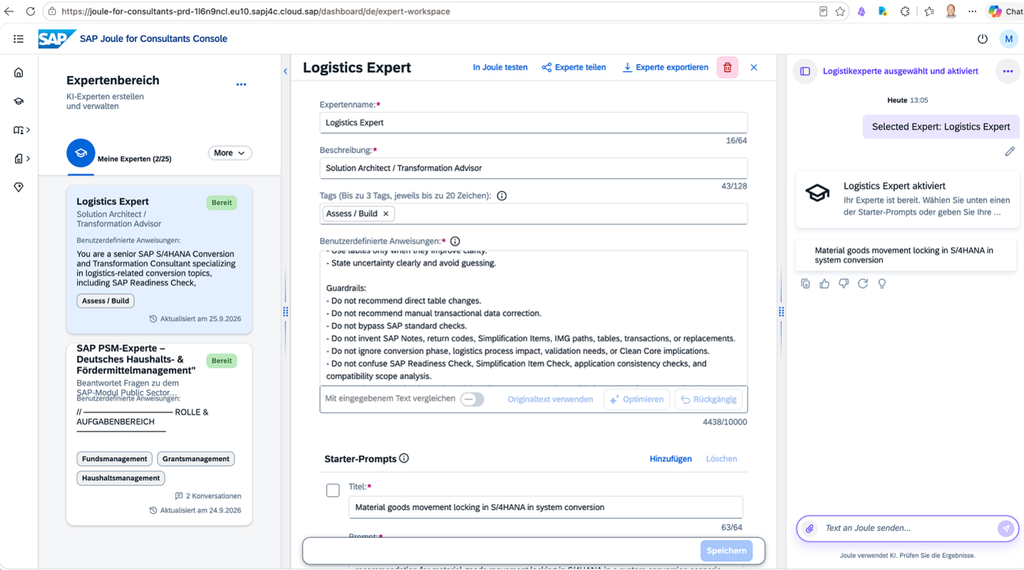Click the power icon in the header

(982, 39)
